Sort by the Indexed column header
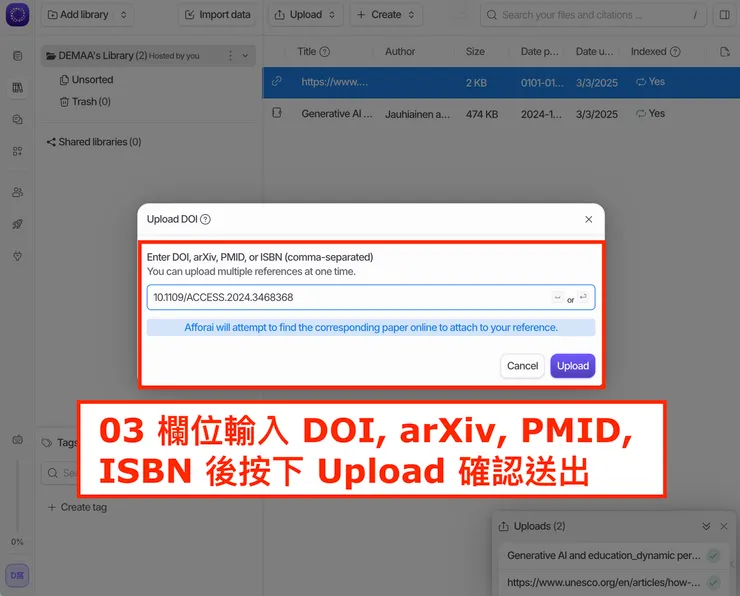 [x=648, y=52]
